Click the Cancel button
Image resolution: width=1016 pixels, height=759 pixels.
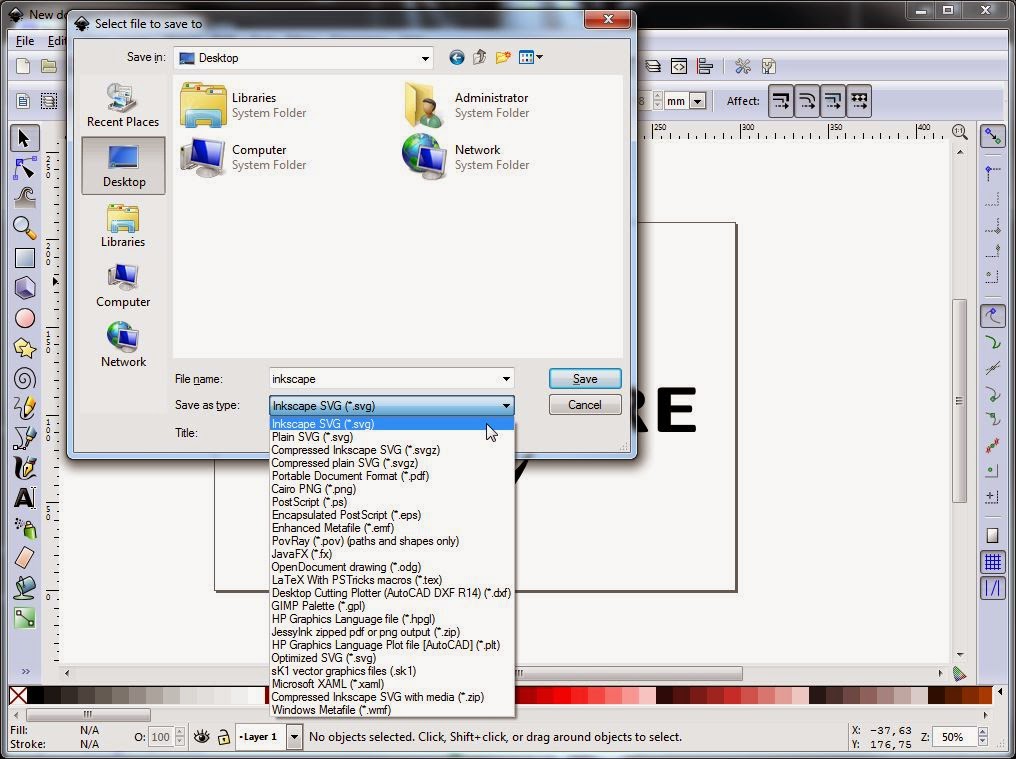[x=585, y=404]
